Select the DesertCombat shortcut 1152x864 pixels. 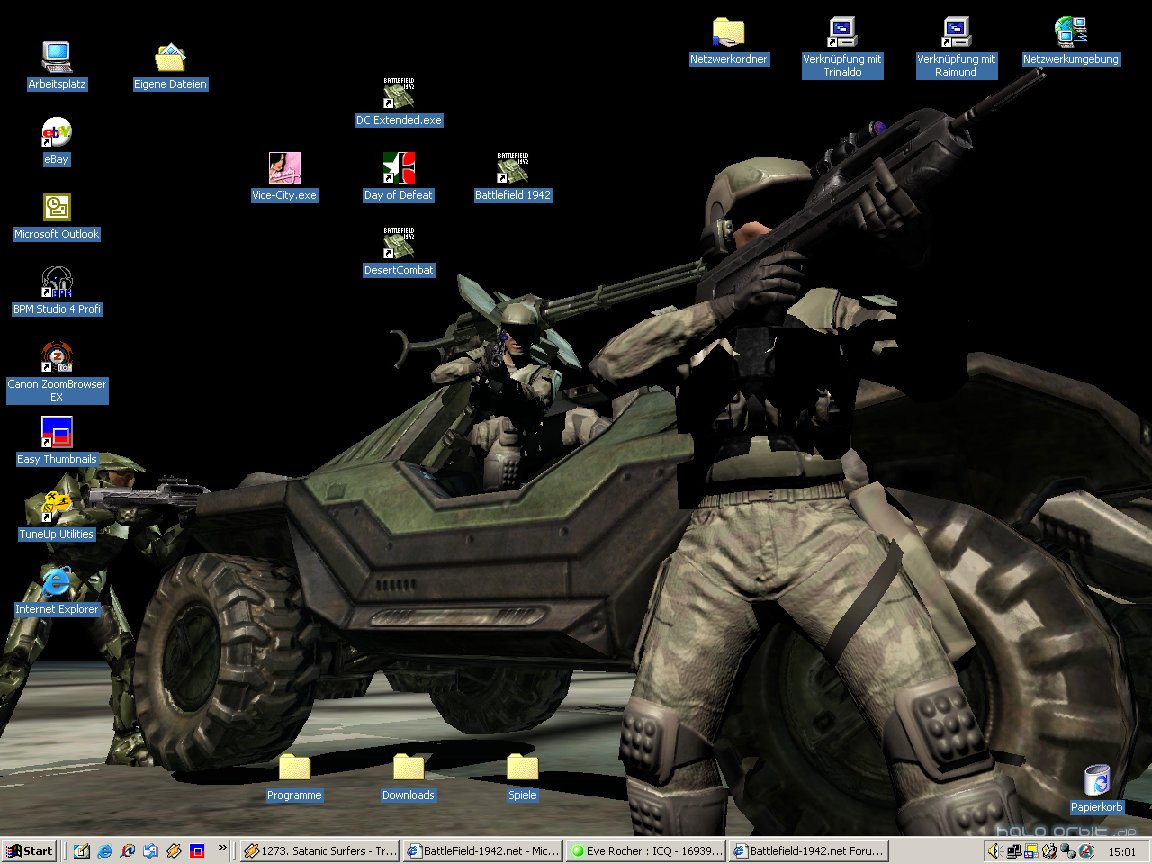click(x=399, y=252)
